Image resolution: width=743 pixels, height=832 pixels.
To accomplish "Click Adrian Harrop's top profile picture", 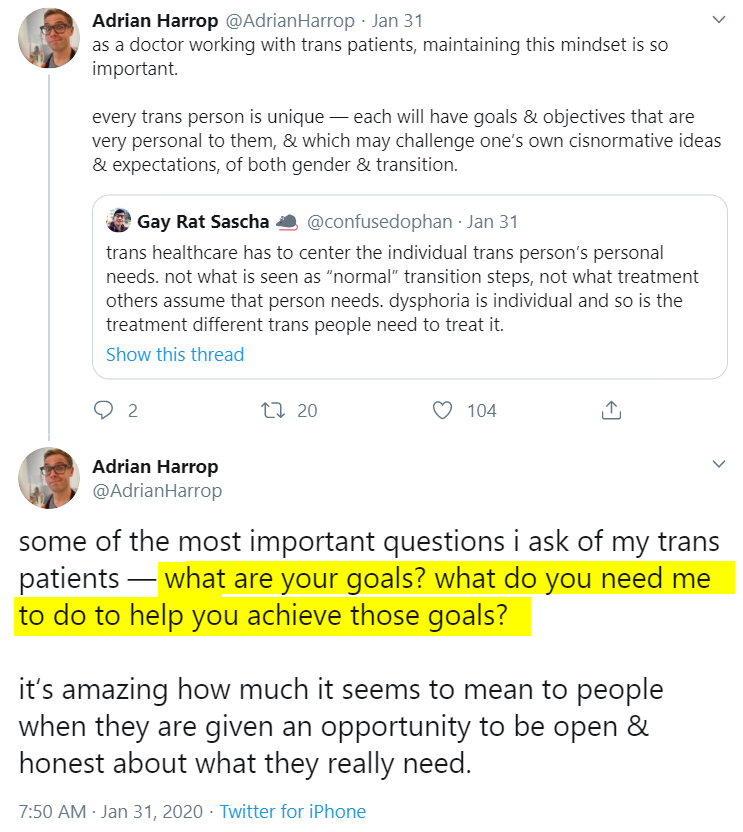I will [49, 38].
